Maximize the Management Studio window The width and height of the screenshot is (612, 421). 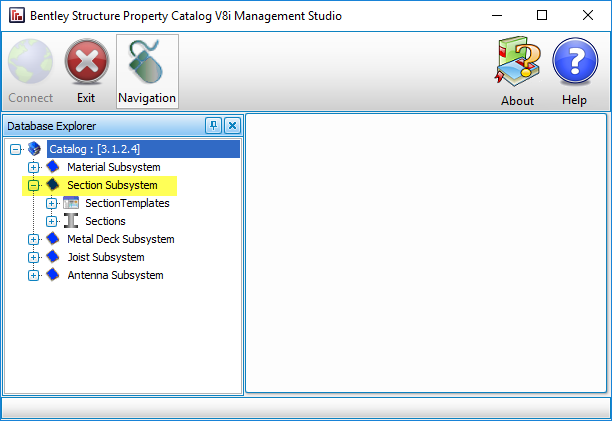[x=542, y=15]
